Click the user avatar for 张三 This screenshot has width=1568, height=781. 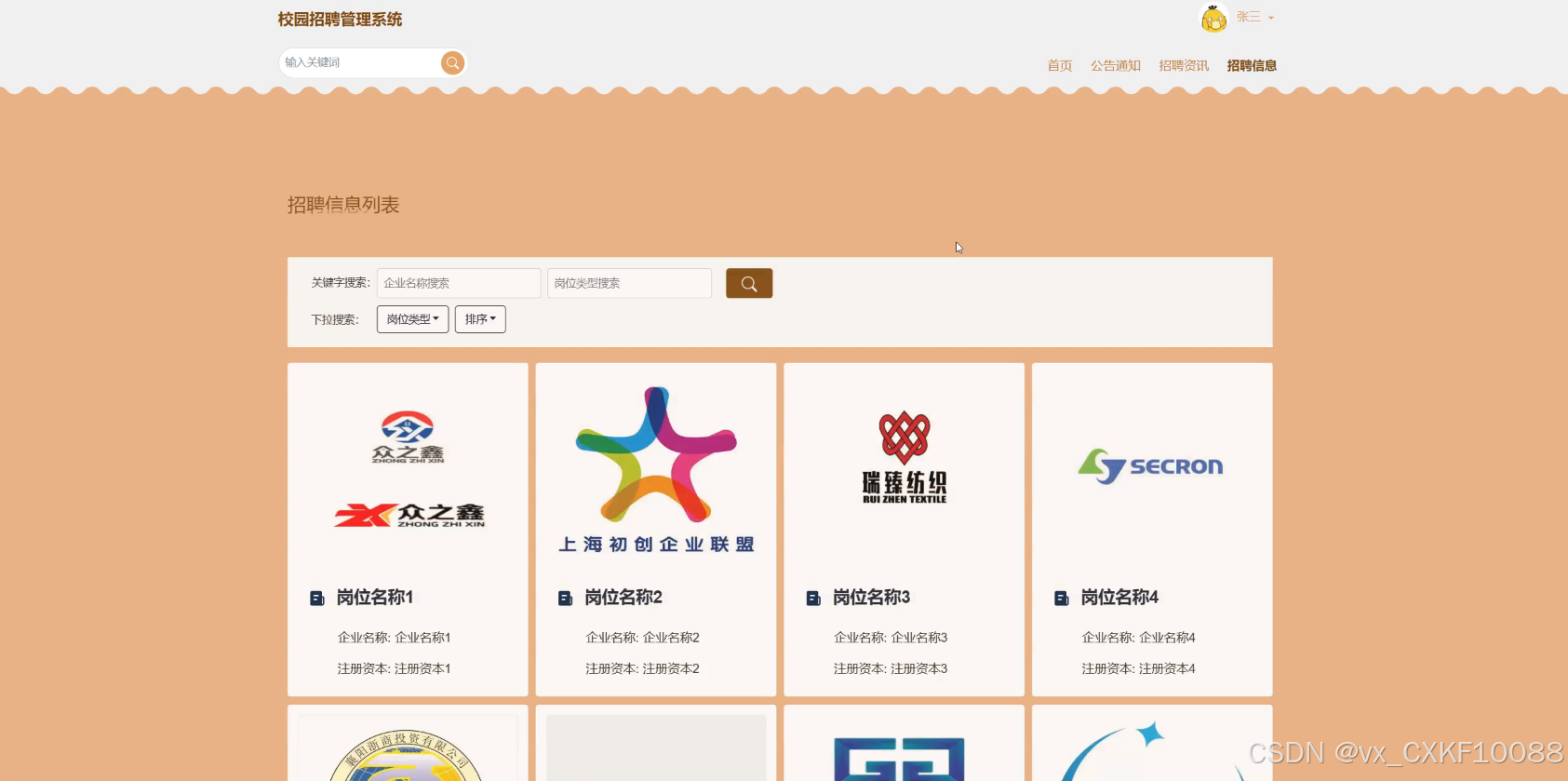[x=1213, y=18]
